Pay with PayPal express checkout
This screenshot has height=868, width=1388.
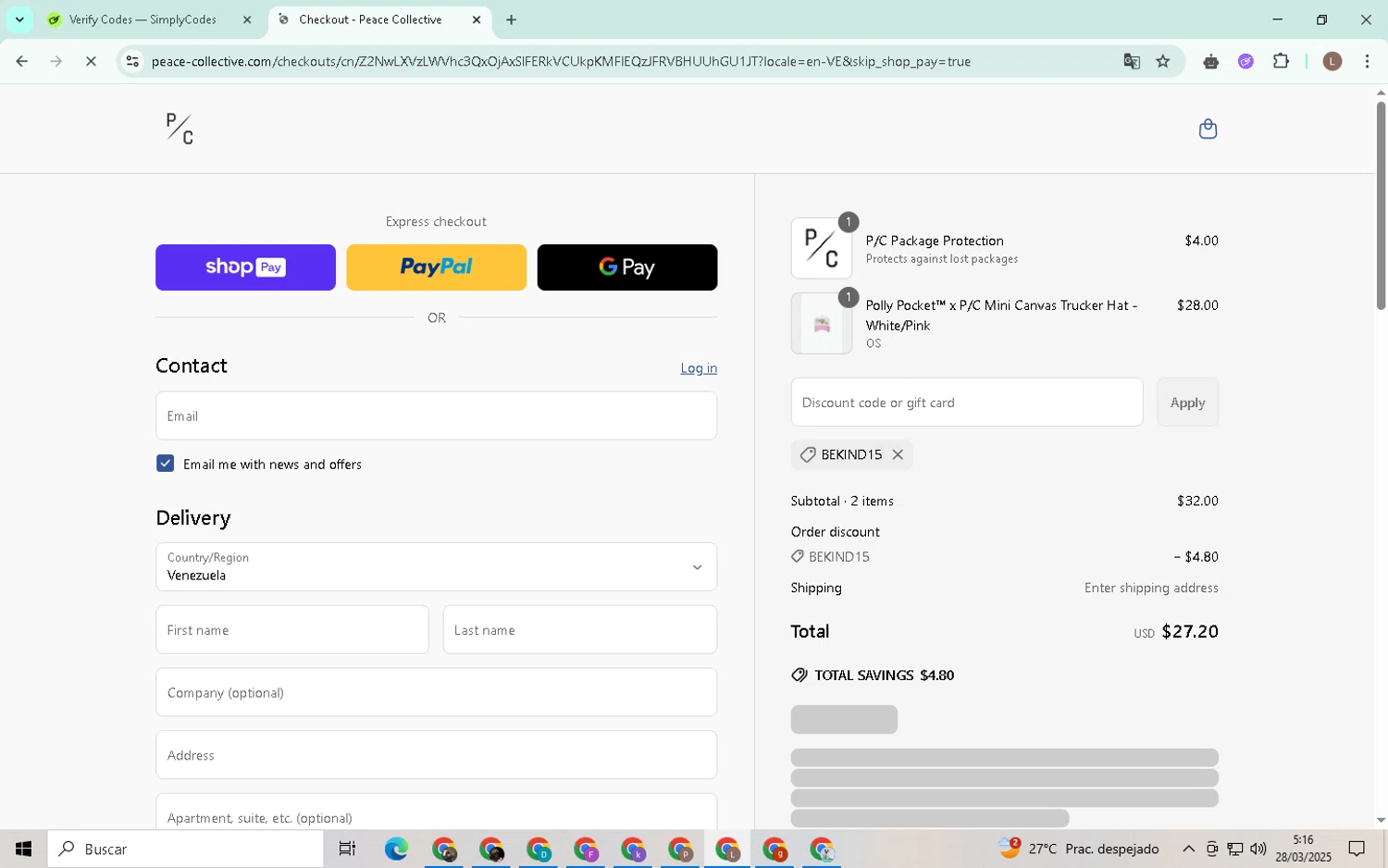436,267
